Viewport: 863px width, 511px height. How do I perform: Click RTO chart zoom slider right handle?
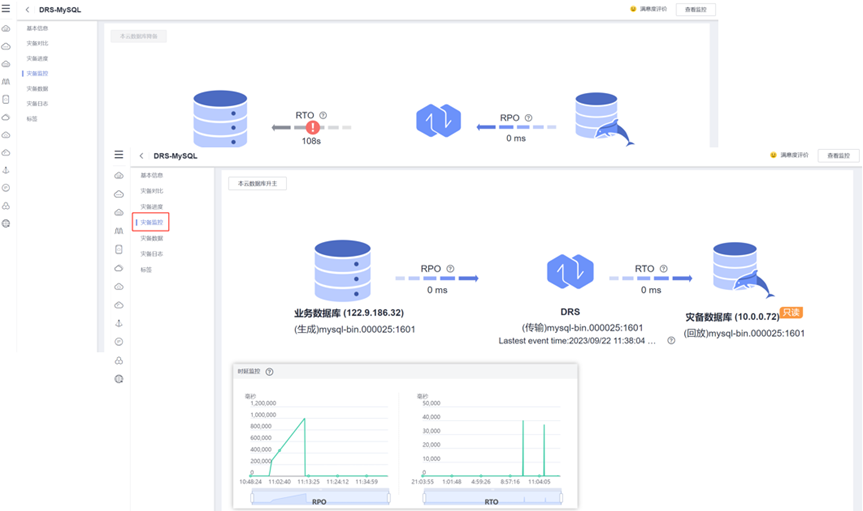click(561, 498)
